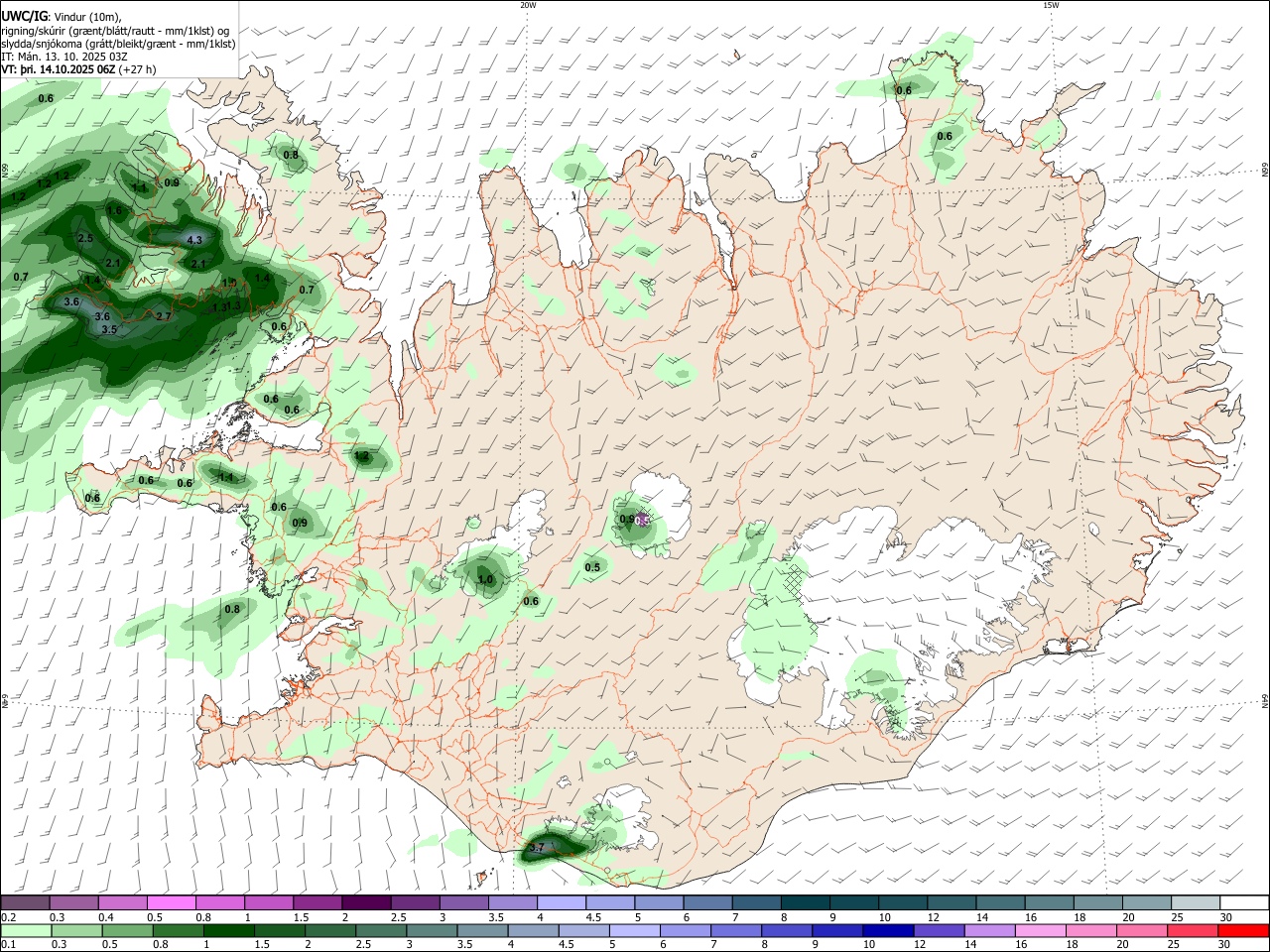Click the bright magenta swatch labeled 0.5 in upper legend
This screenshot has width=1270, height=952.
coord(171,902)
